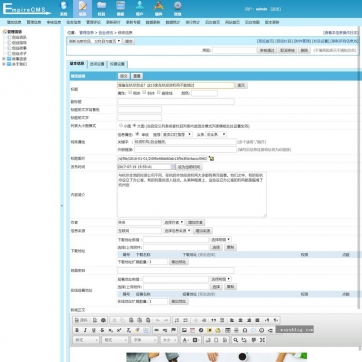Click the 增加作者 button
The image size is (362, 362).
[195, 222]
